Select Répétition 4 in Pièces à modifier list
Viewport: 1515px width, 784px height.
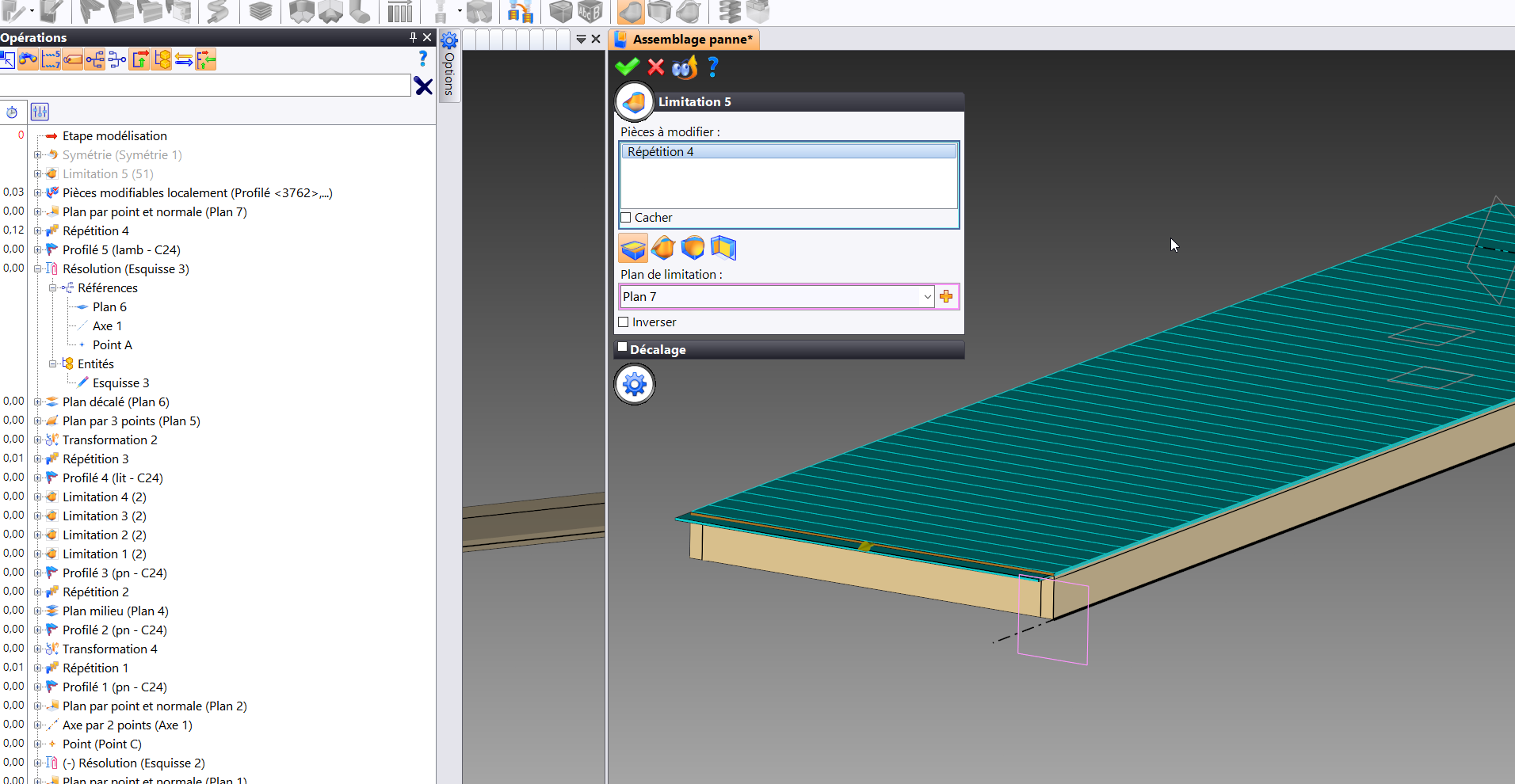(x=789, y=152)
